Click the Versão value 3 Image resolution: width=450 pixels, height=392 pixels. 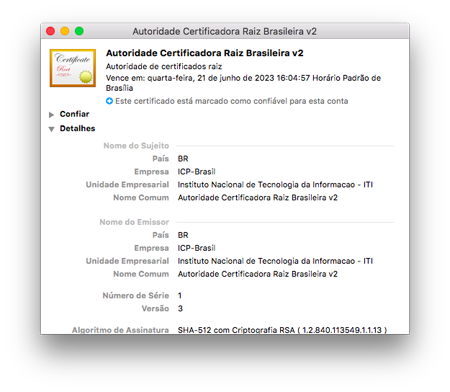[180, 309]
